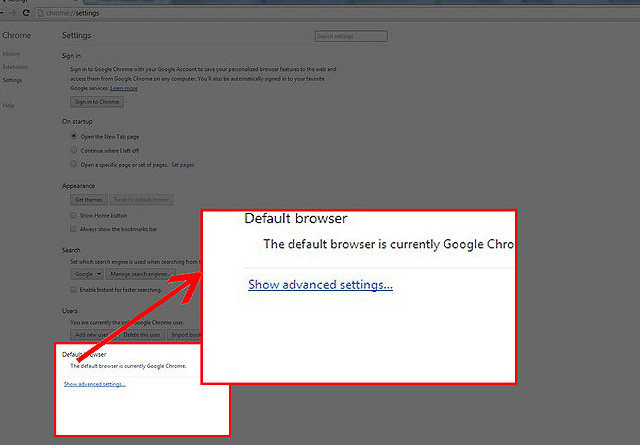This screenshot has width=640, height=445.
Task: Click the Import bookmarks button
Action: pos(184,335)
